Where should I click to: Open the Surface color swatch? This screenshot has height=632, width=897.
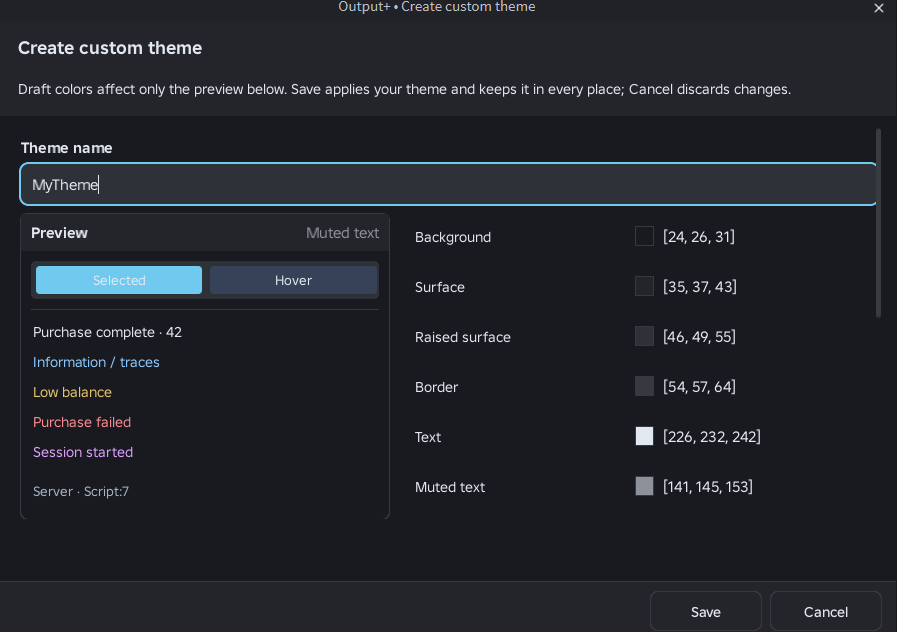[644, 286]
